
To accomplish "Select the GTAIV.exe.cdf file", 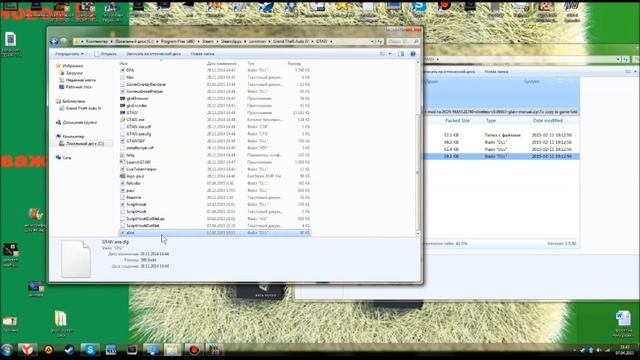I will click(138, 127).
